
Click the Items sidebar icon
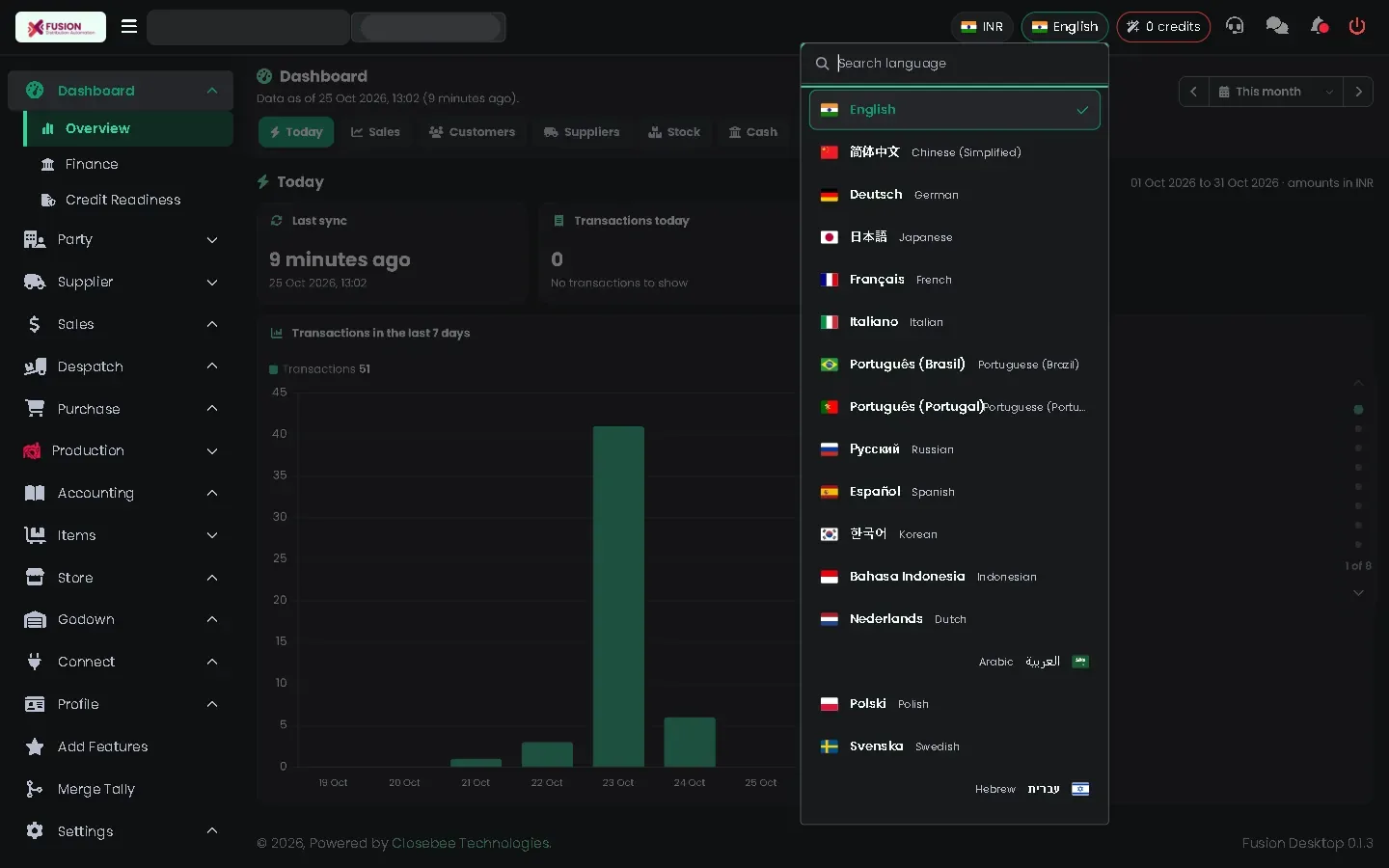[x=35, y=535]
